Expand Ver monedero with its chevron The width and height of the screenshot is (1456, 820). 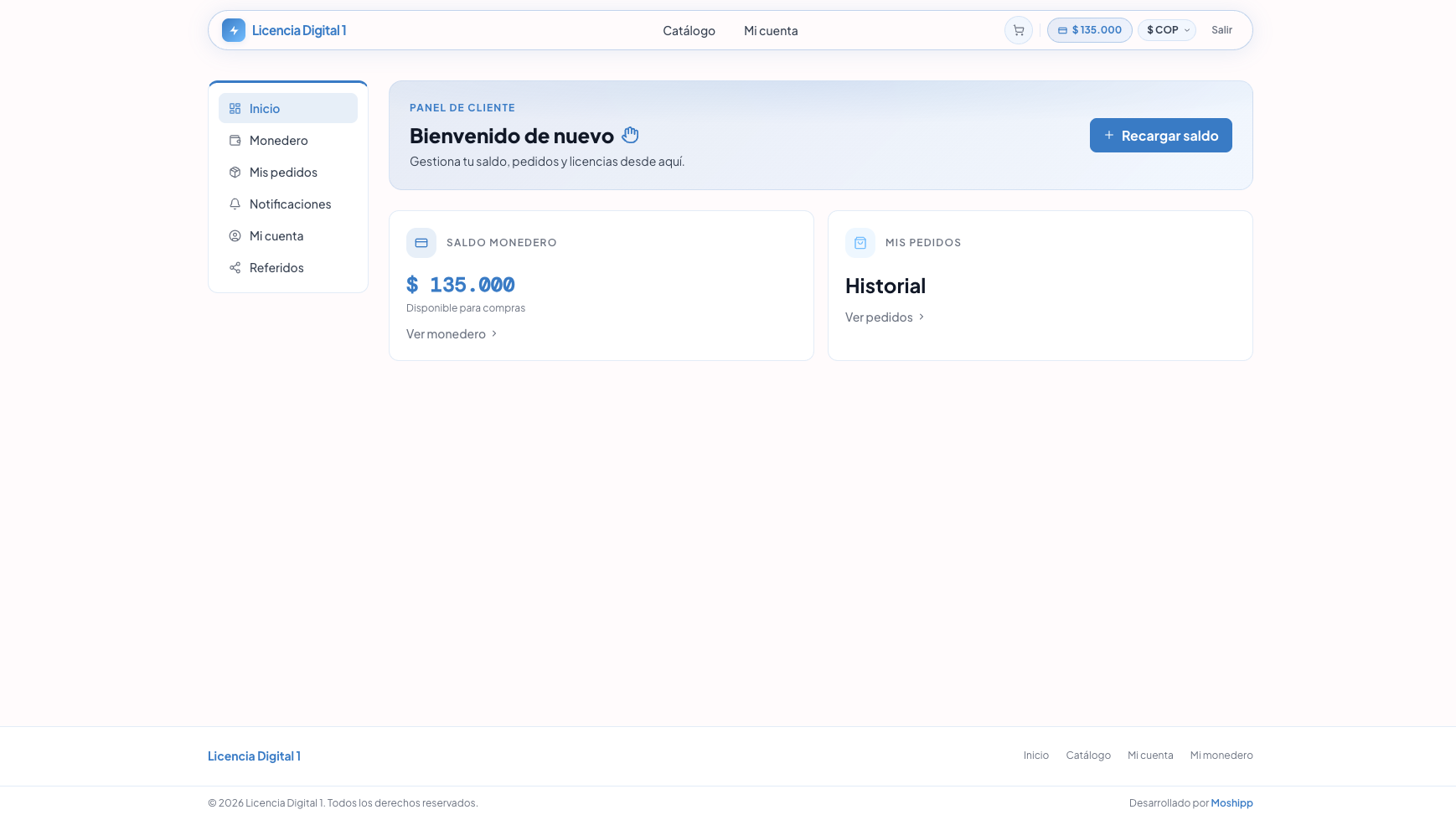[494, 333]
